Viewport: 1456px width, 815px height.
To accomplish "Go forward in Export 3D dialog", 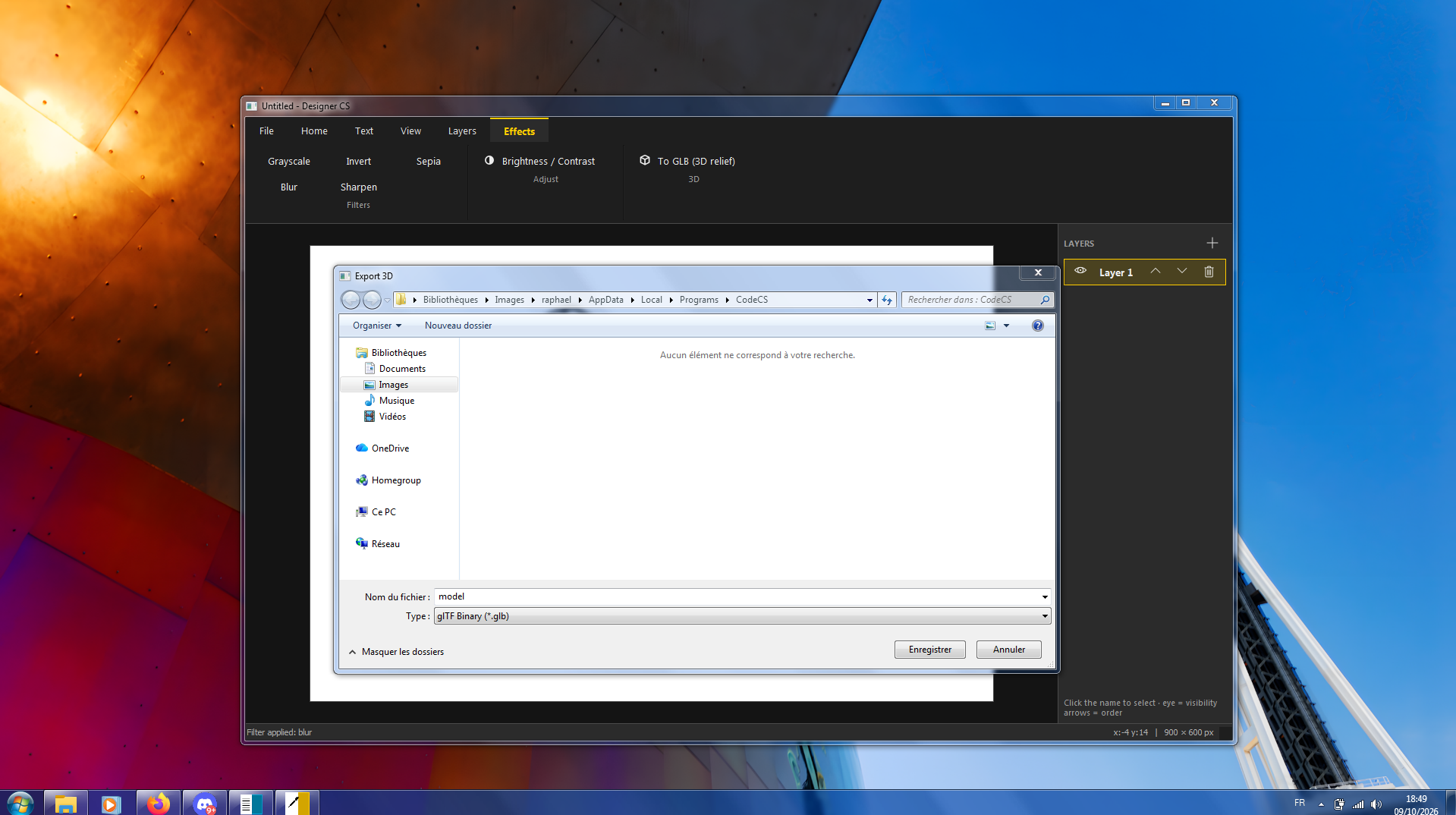I will [x=372, y=300].
